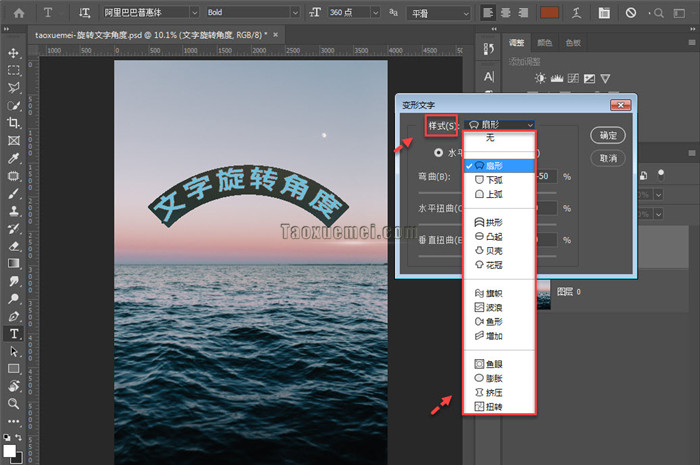The width and height of the screenshot is (700, 465).
Task: Choose the None warp style
Action: pos(499,138)
